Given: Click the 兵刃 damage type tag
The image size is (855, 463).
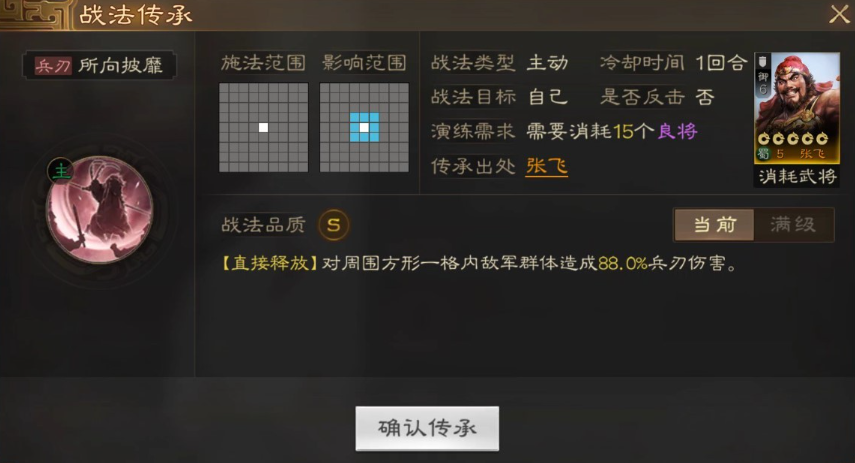Looking at the screenshot, I should tap(53, 66).
